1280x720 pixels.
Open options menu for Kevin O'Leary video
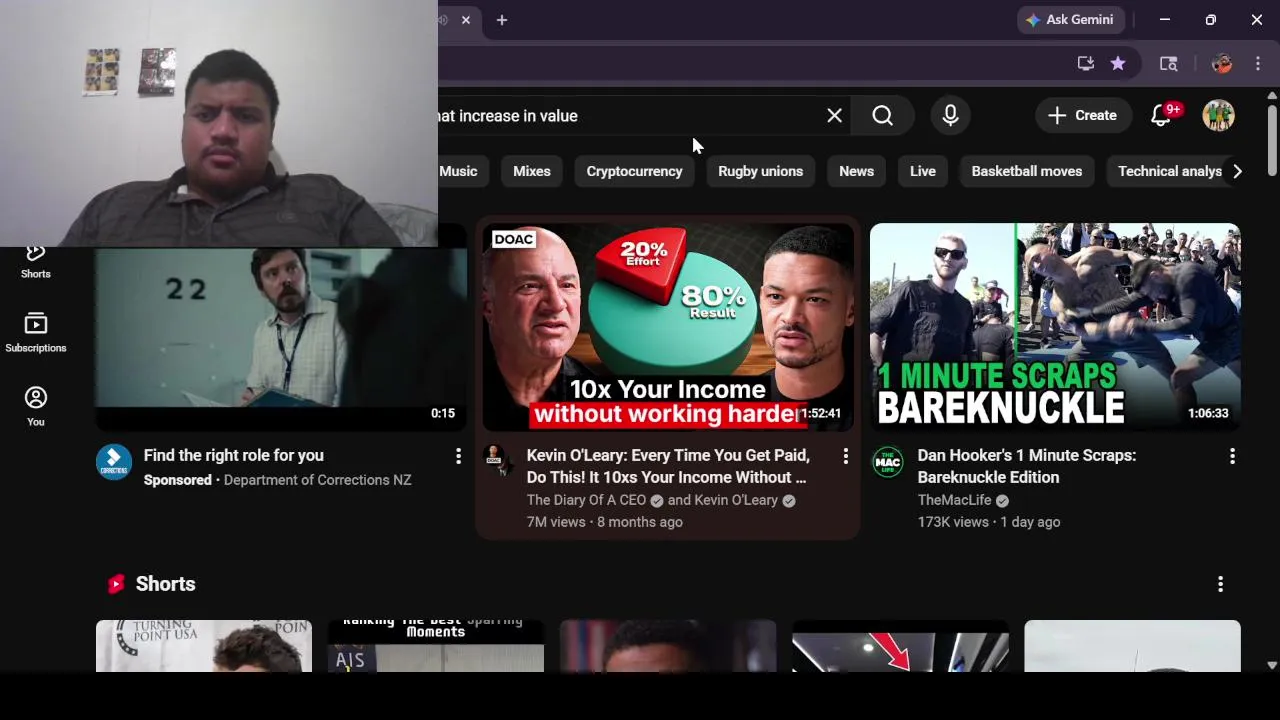pos(845,456)
